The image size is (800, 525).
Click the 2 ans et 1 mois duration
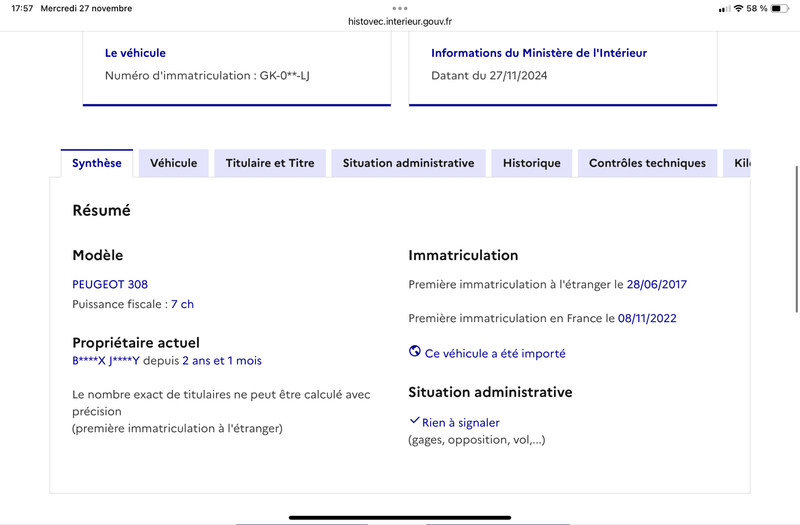point(222,361)
